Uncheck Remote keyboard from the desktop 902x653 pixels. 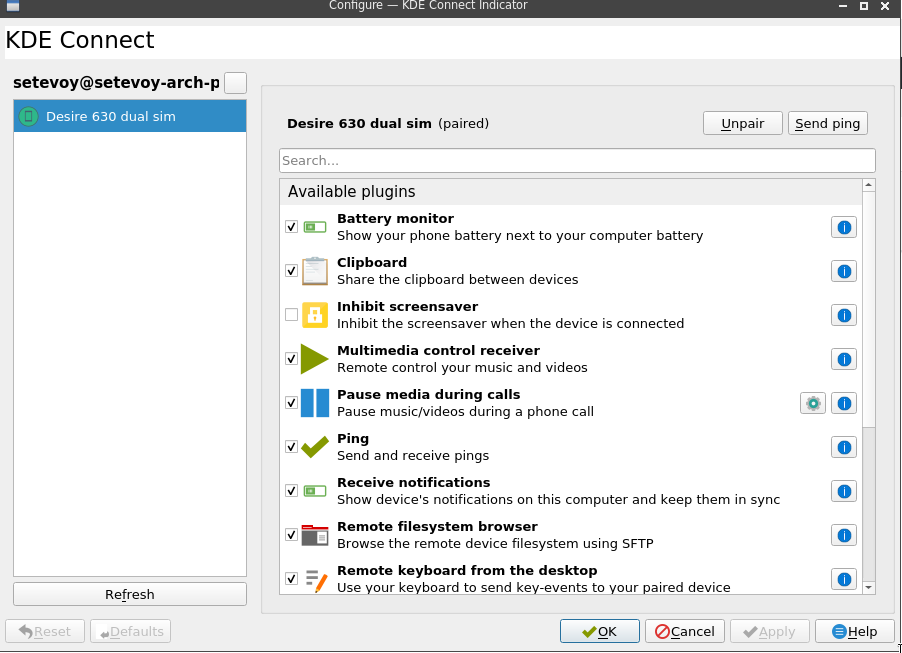click(291, 579)
